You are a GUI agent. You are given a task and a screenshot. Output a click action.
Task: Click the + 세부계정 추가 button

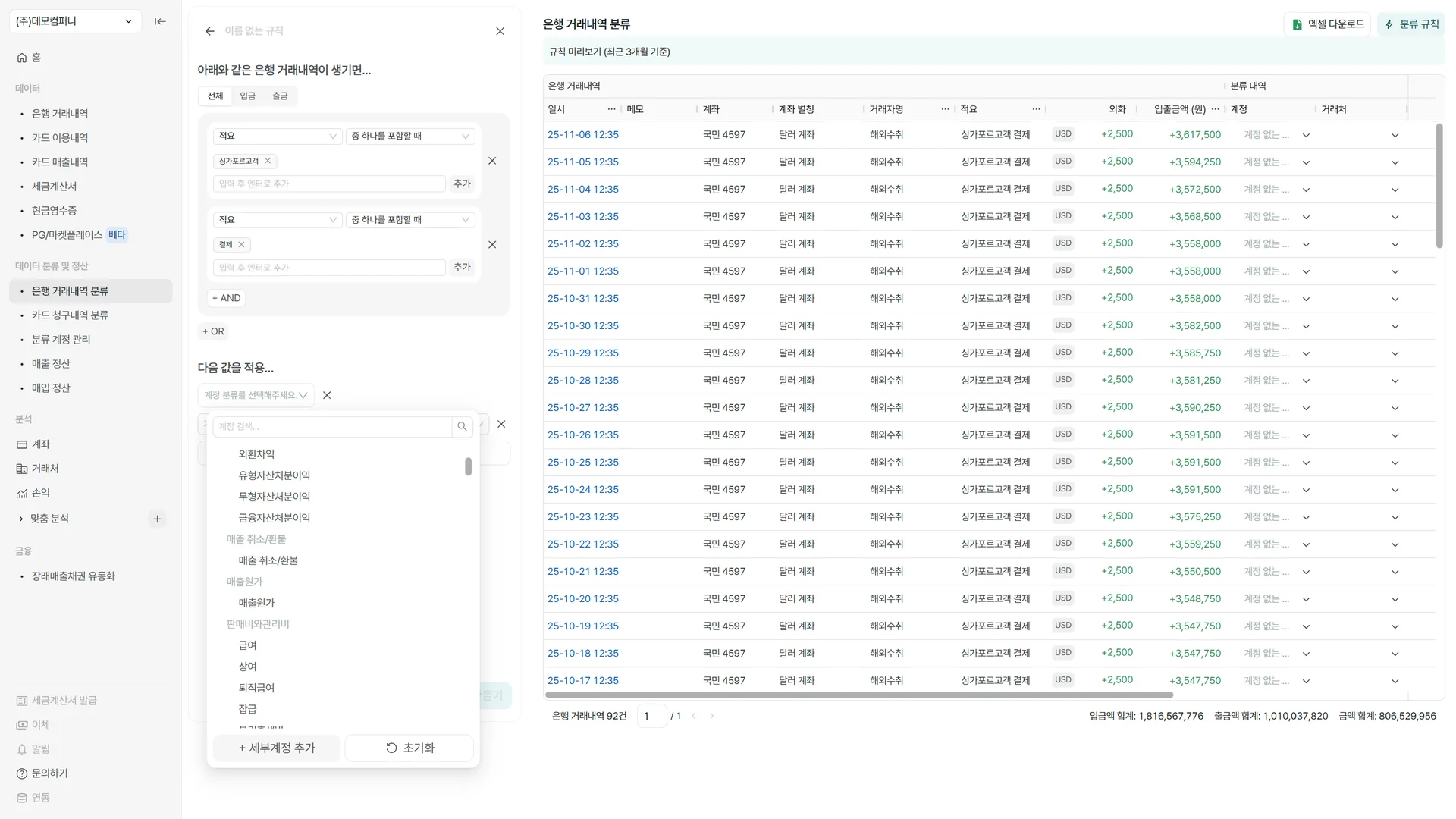(277, 748)
